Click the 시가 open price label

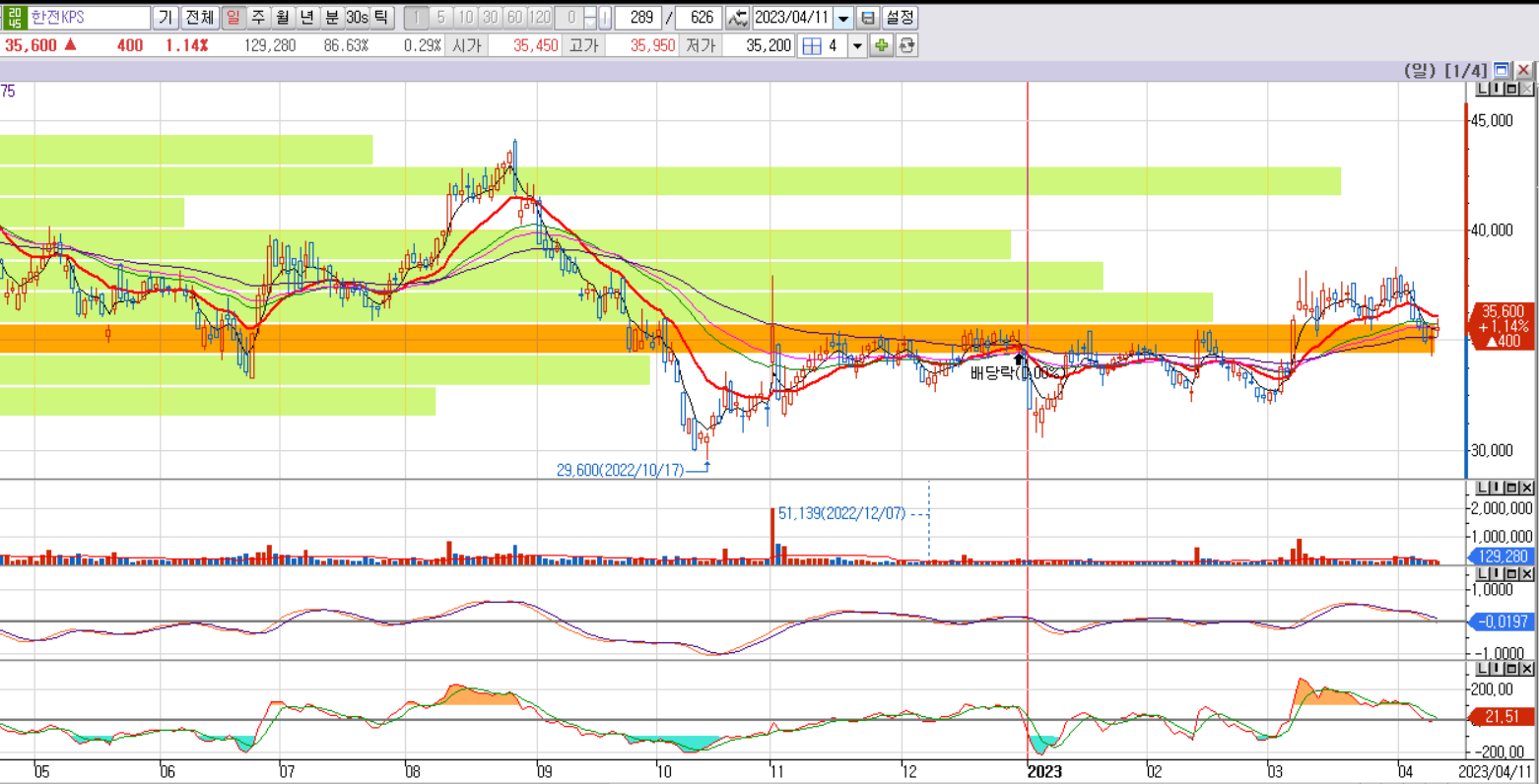click(467, 45)
